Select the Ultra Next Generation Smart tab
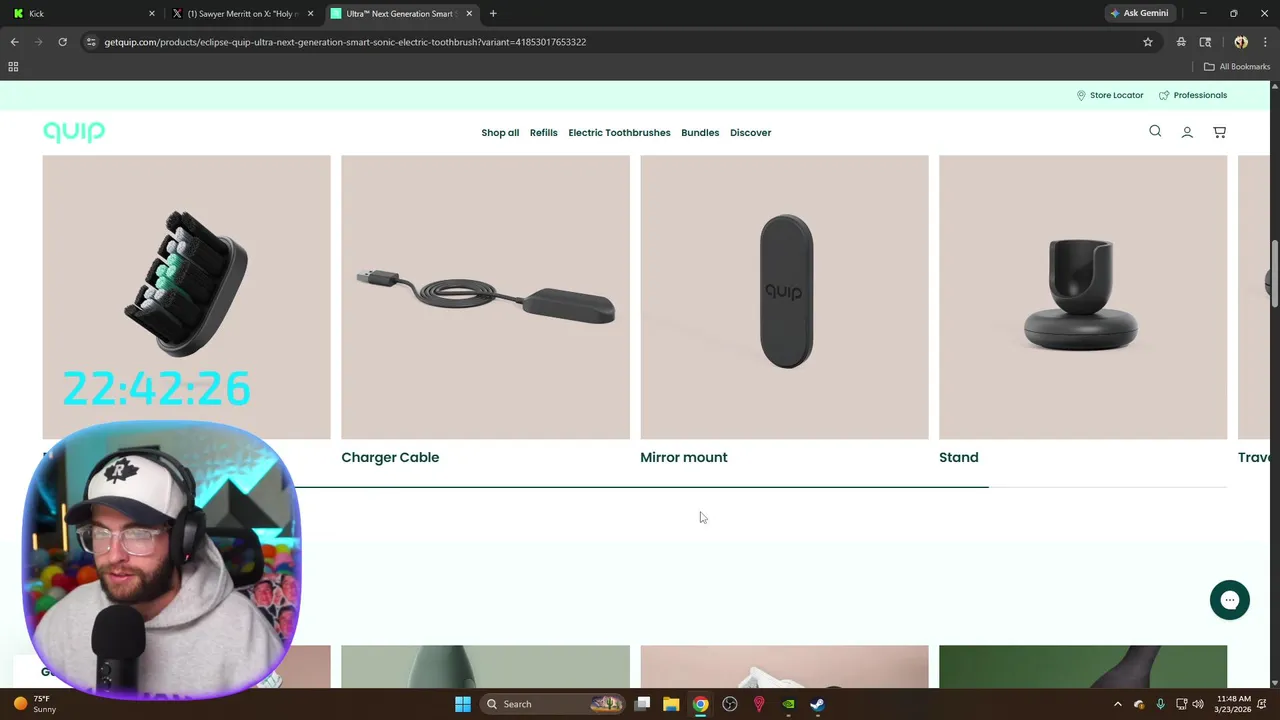The width and height of the screenshot is (1280, 720). click(x=402, y=14)
